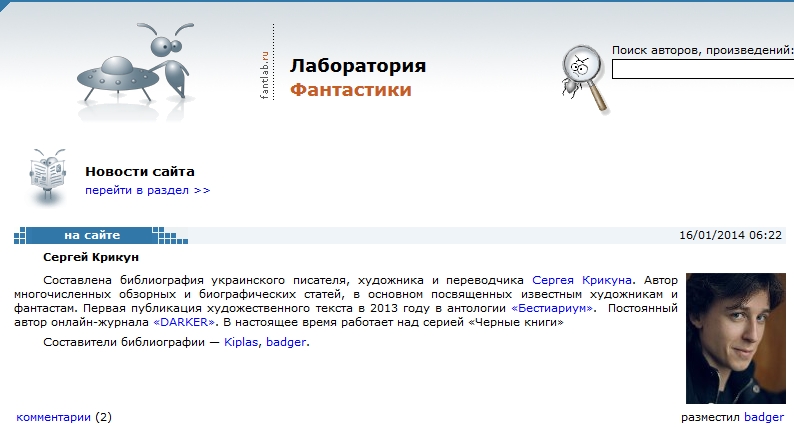794x427 pixels.
Task: Open the комментарии (2) link
Action: tap(54, 416)
